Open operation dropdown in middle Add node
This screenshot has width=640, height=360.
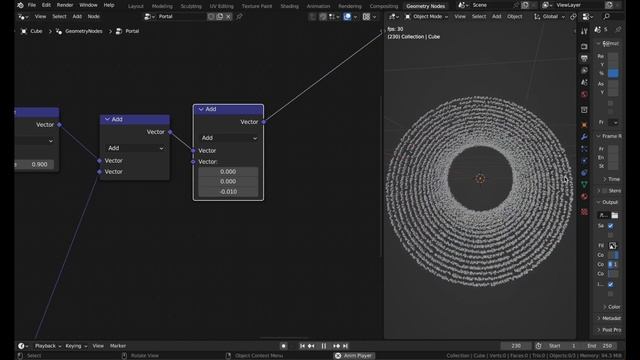pyautogui.click(x=135, y=148)
